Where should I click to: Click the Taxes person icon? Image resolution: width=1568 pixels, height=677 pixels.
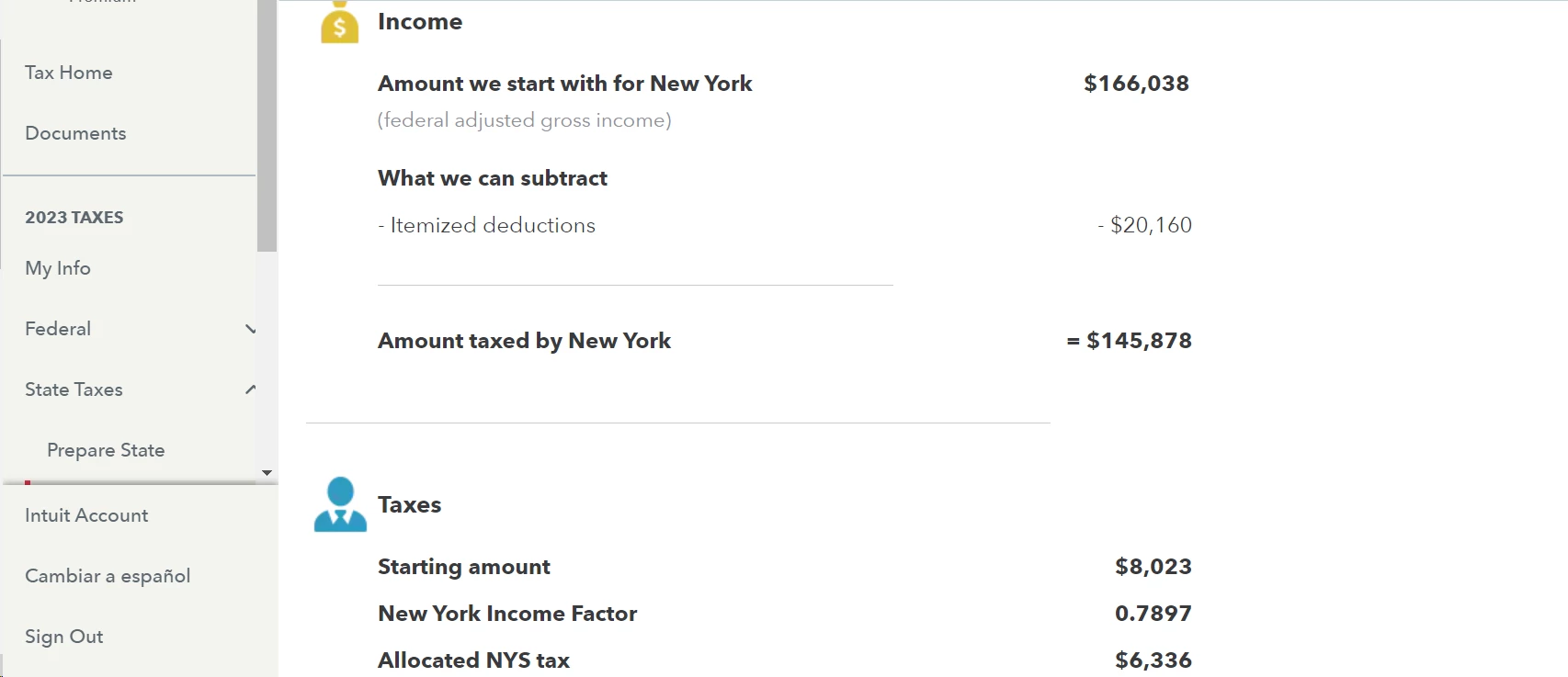click(x=340, y=504)
